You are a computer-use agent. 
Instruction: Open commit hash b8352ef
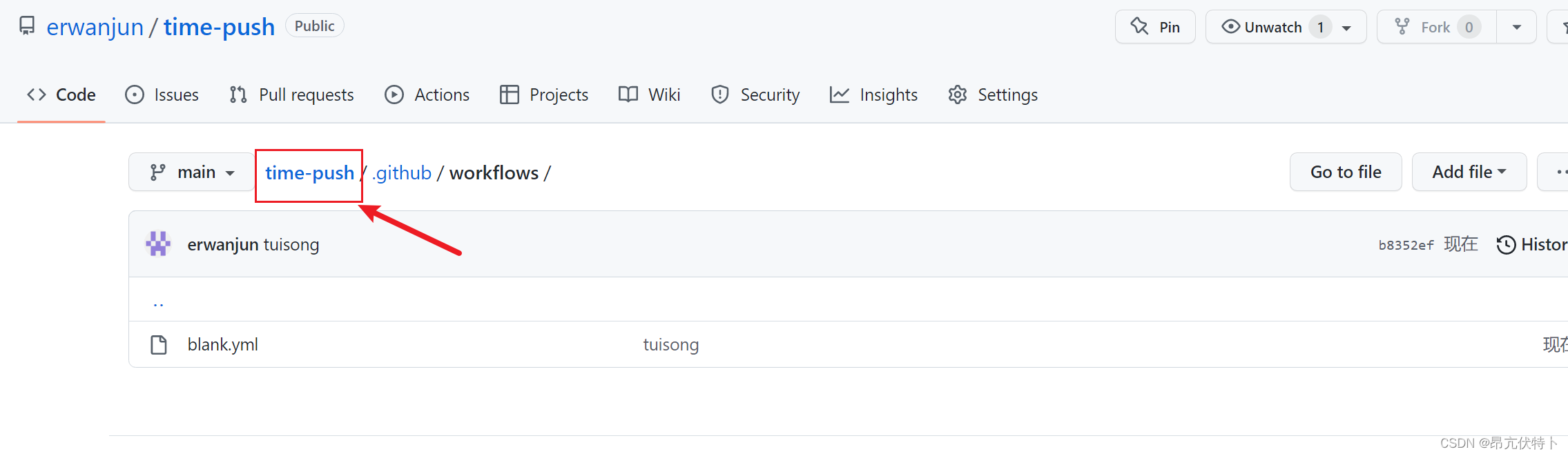[1406, 245]
